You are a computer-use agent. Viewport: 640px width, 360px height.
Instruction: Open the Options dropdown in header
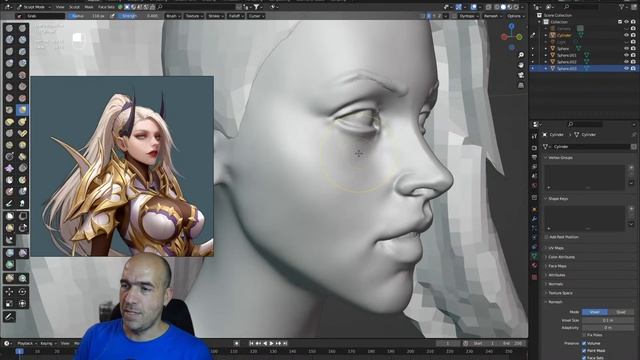coord(516,16)
